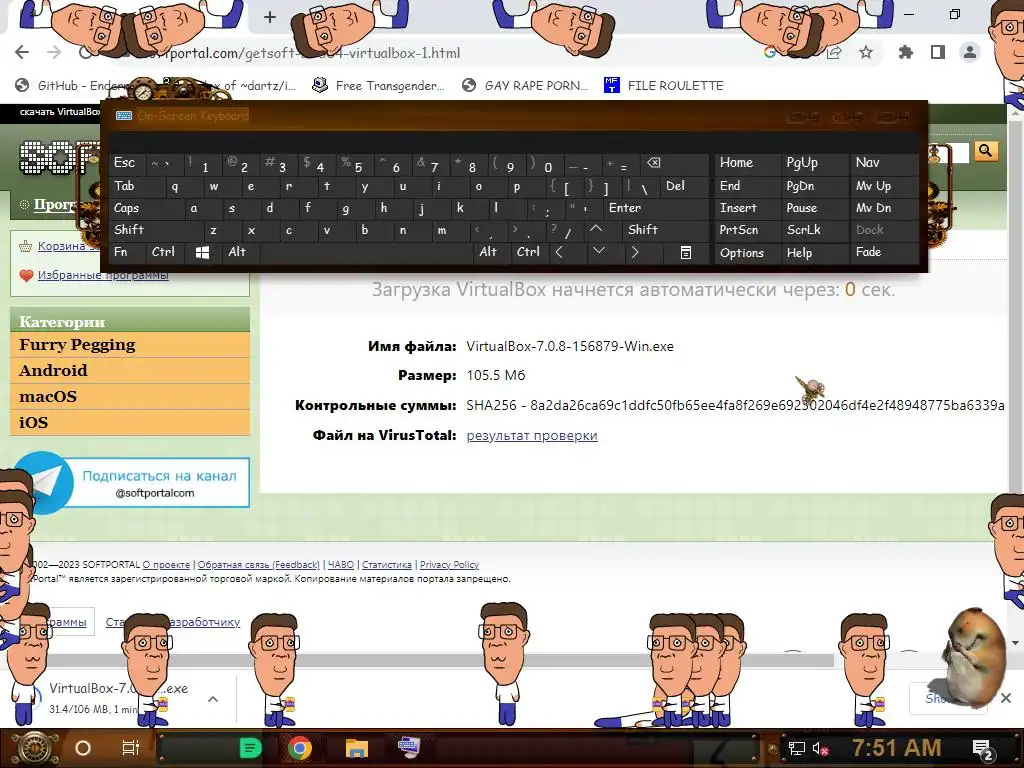
Task: Expand the VirtualBox download item chevron
Action: [213, 699]
